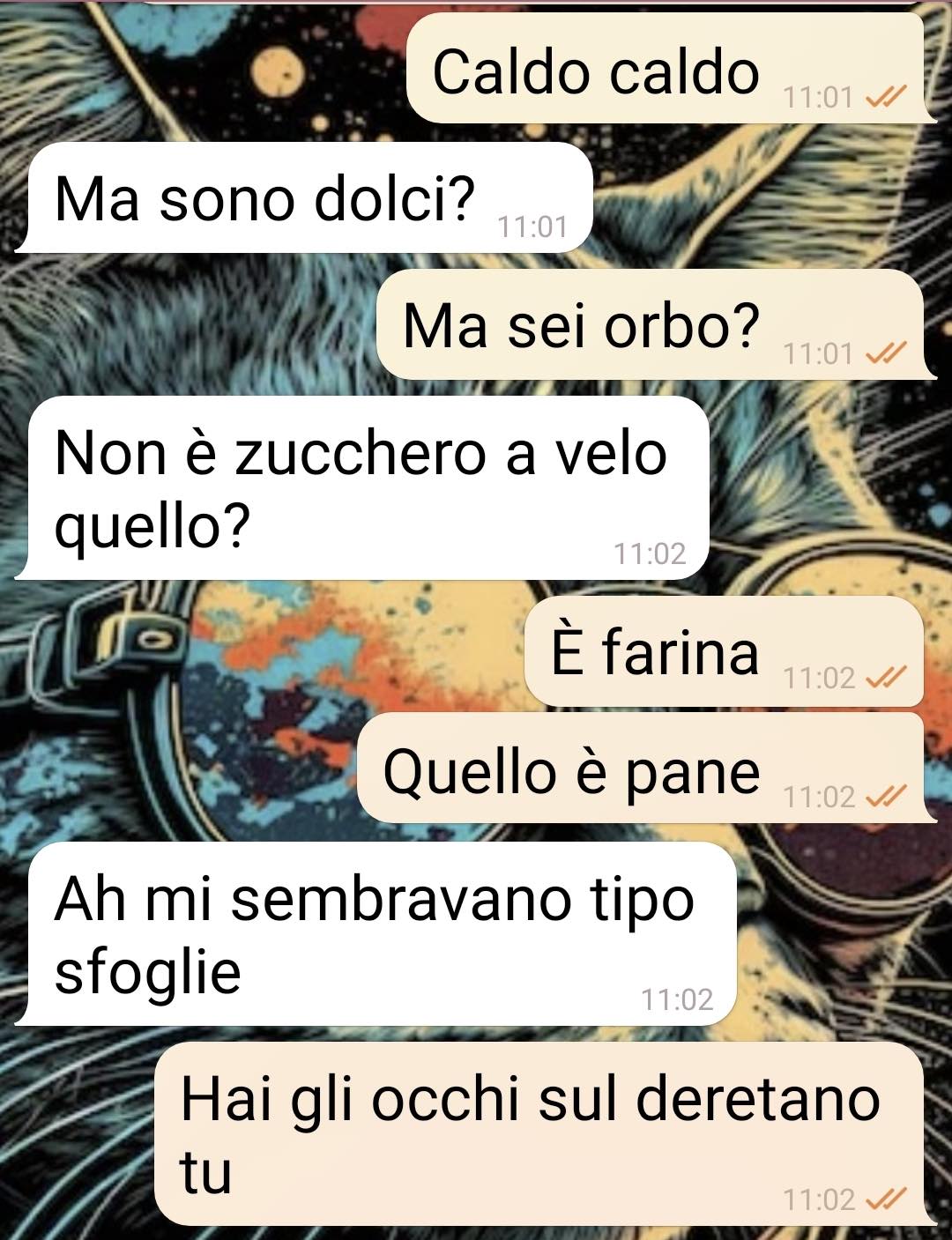Tap the read receipt ticks on 'Ma sei orbo?'

[885, 354]
